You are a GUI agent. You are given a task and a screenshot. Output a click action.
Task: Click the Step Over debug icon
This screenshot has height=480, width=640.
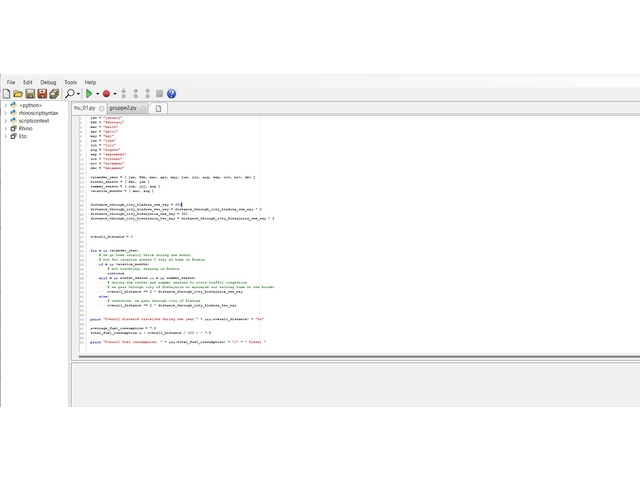(136, 94)
